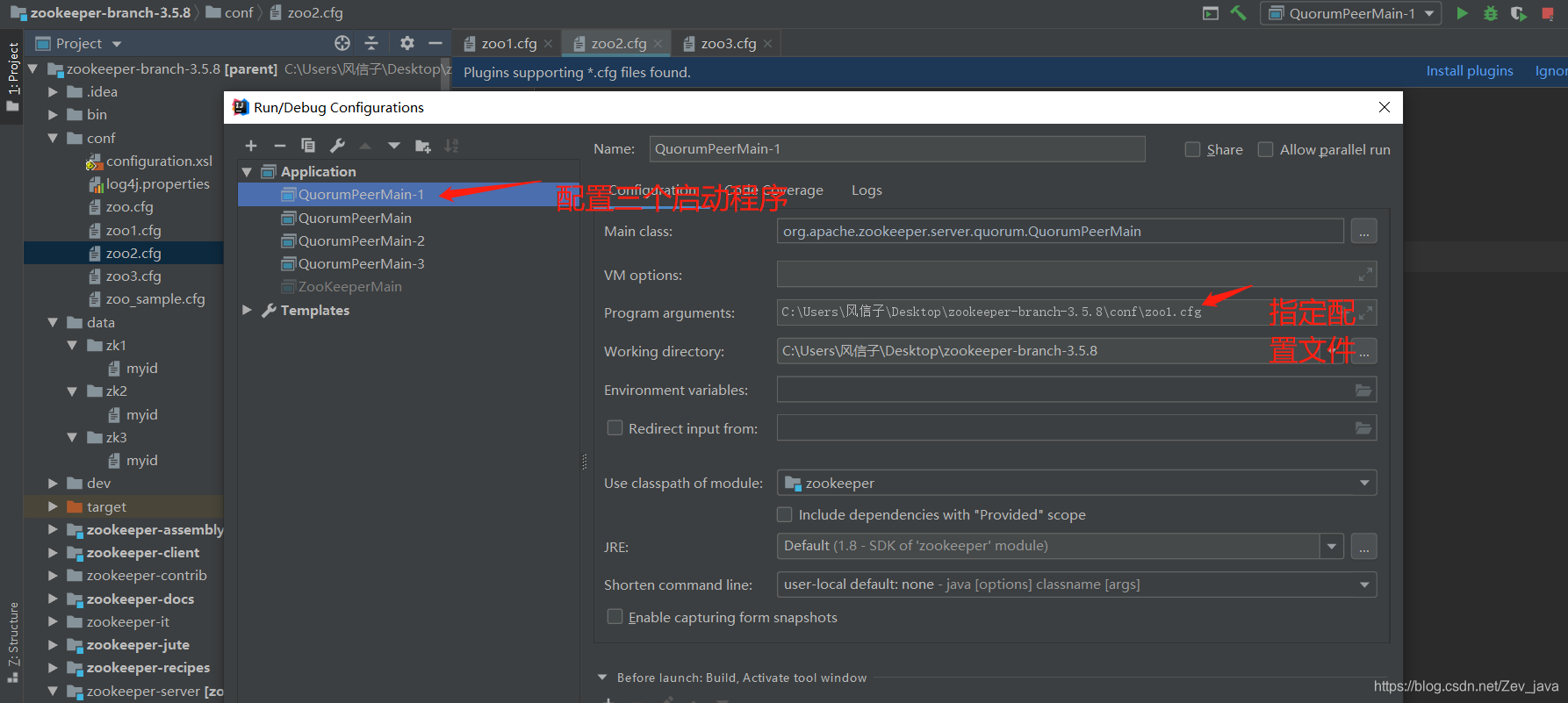This screenshot has width=1568, height=703.
Task: Move configuration down with arrow icon
Action: point(394,146)
